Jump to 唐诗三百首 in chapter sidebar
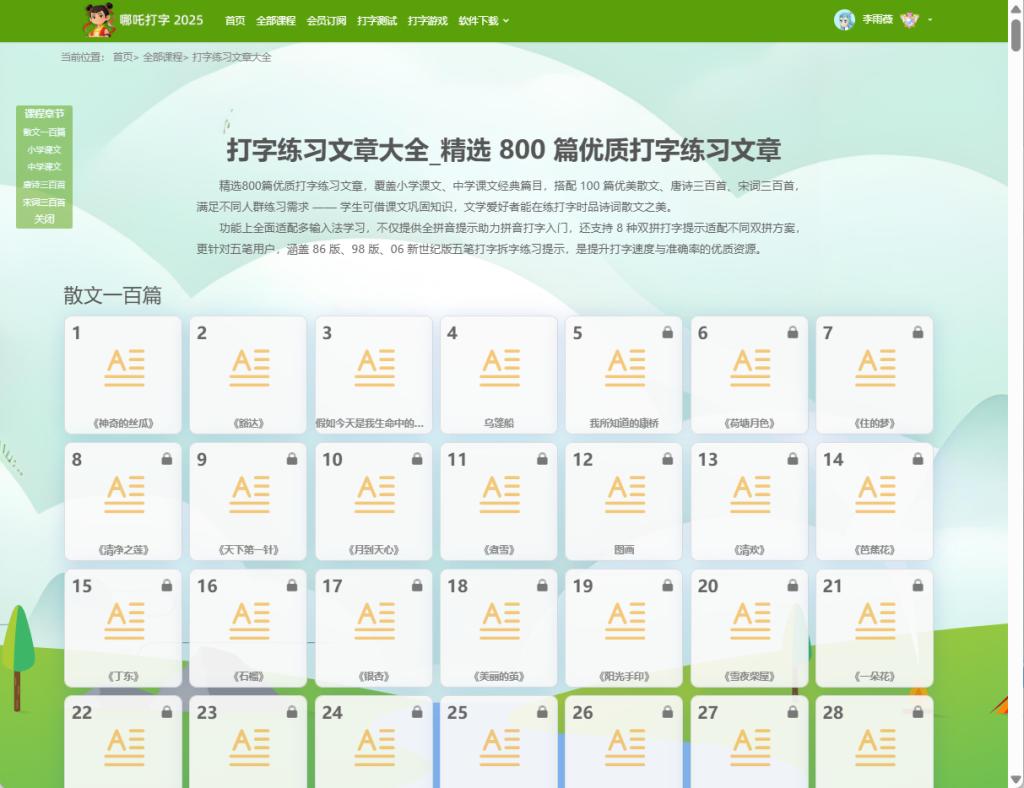The image size is (1024, 788). pyautogui.click(x=44, y=184)
